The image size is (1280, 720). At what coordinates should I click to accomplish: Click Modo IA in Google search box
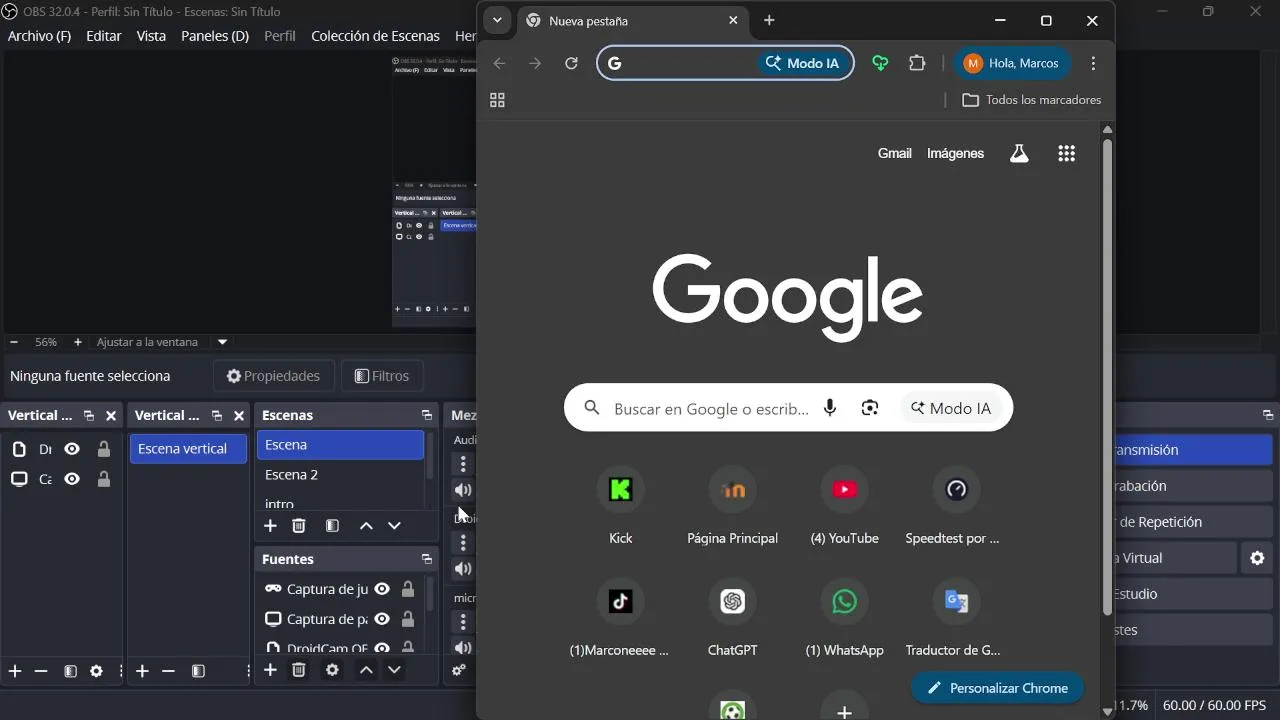[951, 408]
